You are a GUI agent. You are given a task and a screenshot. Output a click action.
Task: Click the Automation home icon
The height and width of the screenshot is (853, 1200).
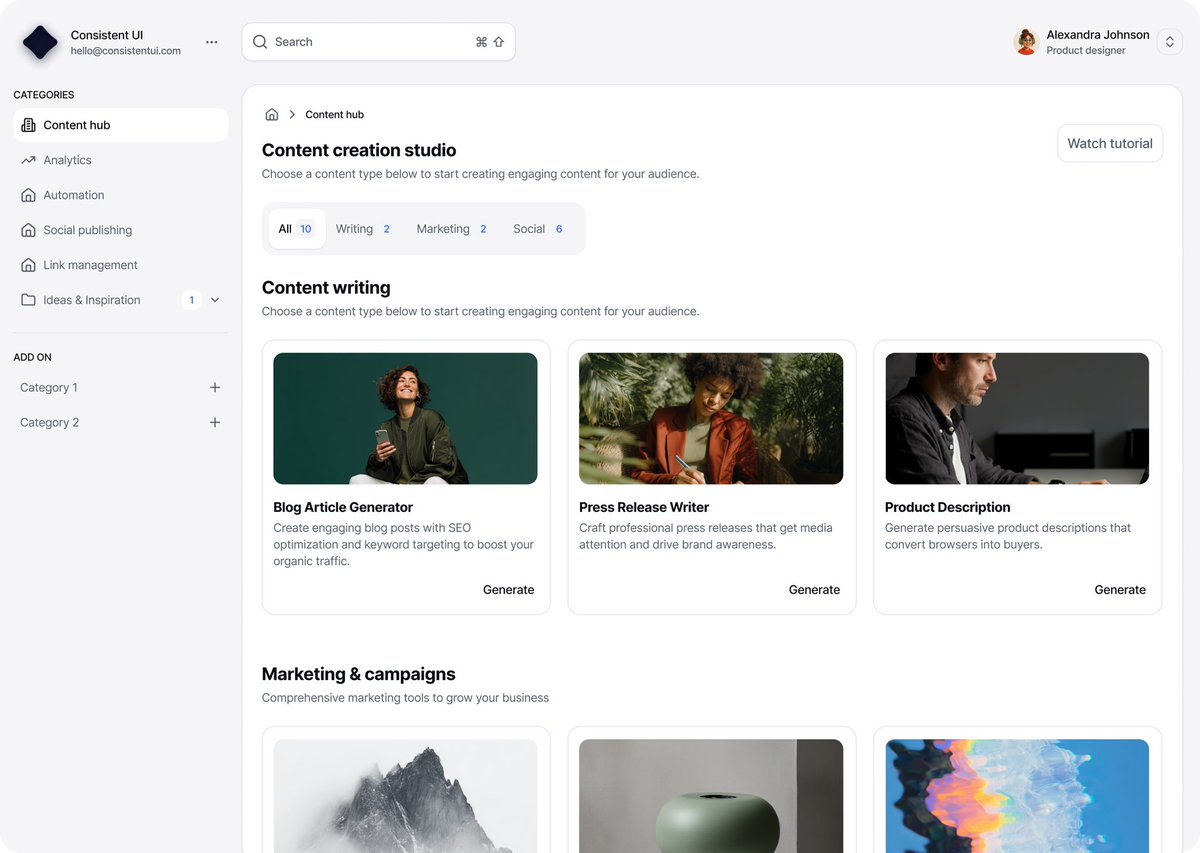(x=28, y=195)
